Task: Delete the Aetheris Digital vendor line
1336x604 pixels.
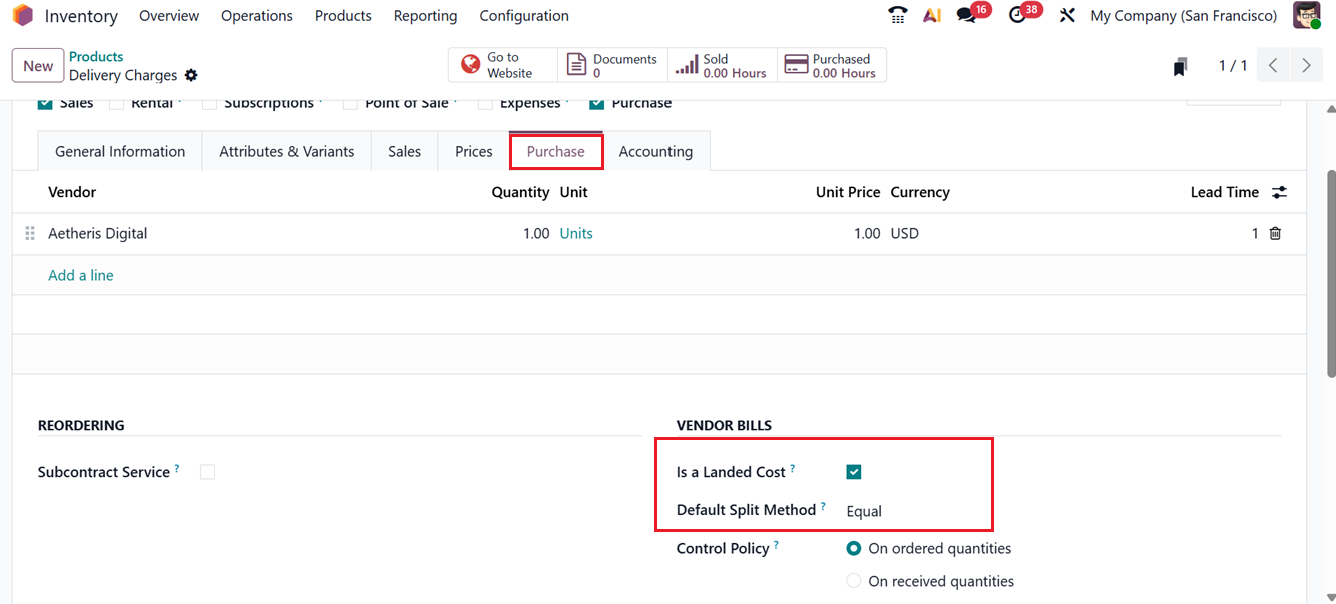Action: pos(1274,233)
